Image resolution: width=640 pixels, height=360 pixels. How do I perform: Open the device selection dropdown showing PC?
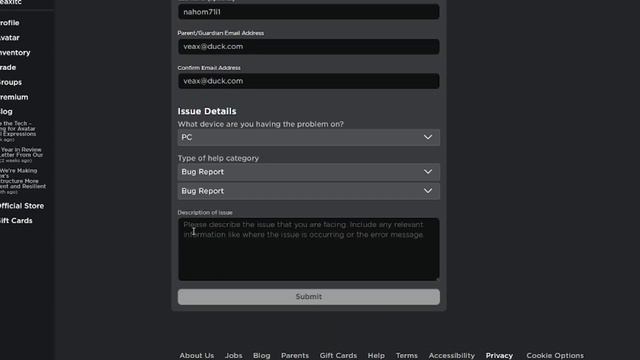(x=309, y=138)
